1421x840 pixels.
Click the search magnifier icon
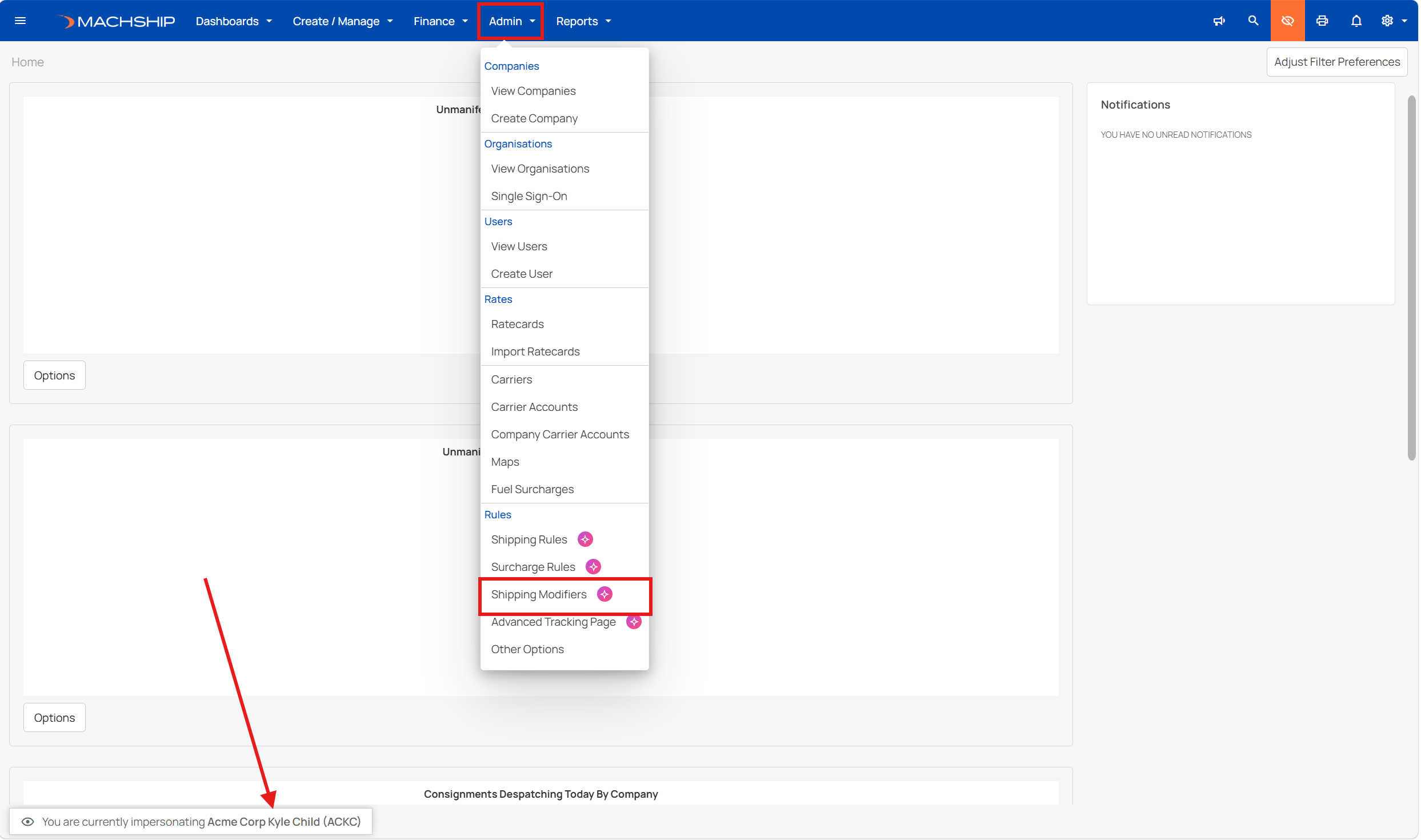[1253, 21]
